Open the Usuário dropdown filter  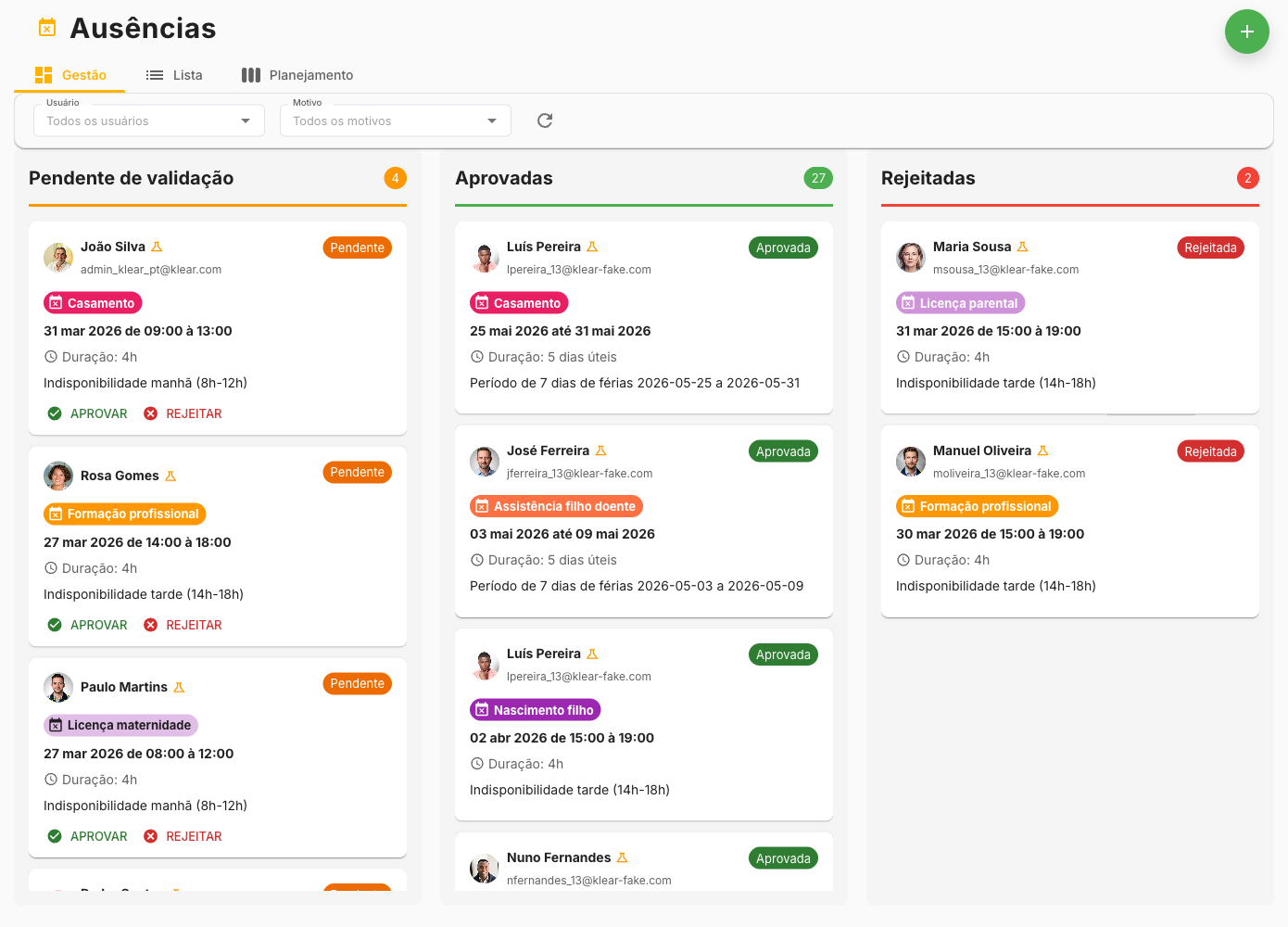click(148, 121)
